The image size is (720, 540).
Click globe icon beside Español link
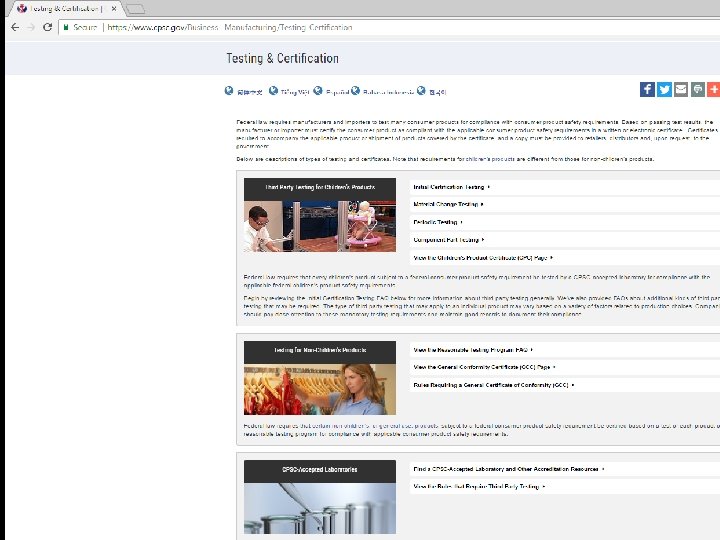pyautogui.click(x=318, y=90)
